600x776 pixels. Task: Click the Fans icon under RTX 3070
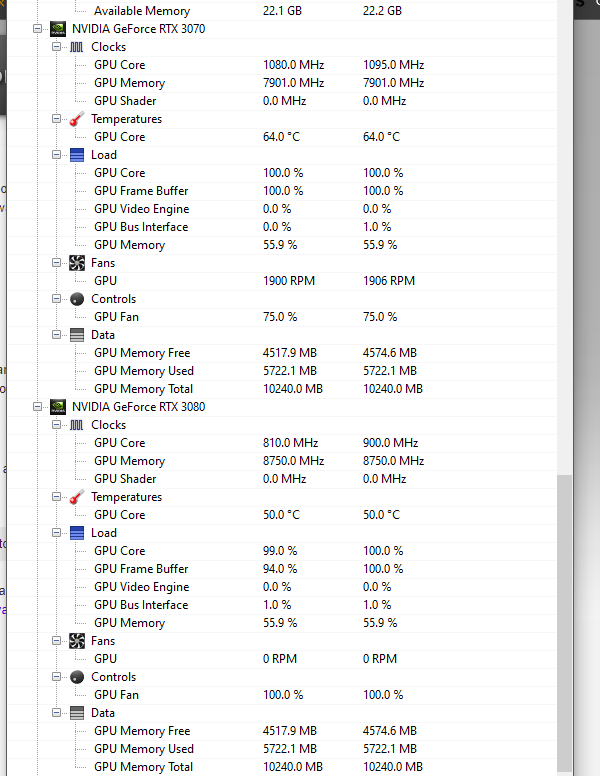(77, 263)
